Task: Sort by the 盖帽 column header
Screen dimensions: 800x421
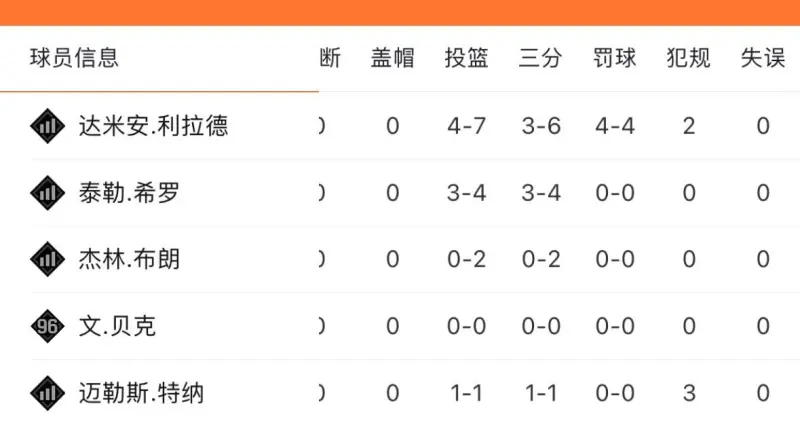Action: [392, 58]
